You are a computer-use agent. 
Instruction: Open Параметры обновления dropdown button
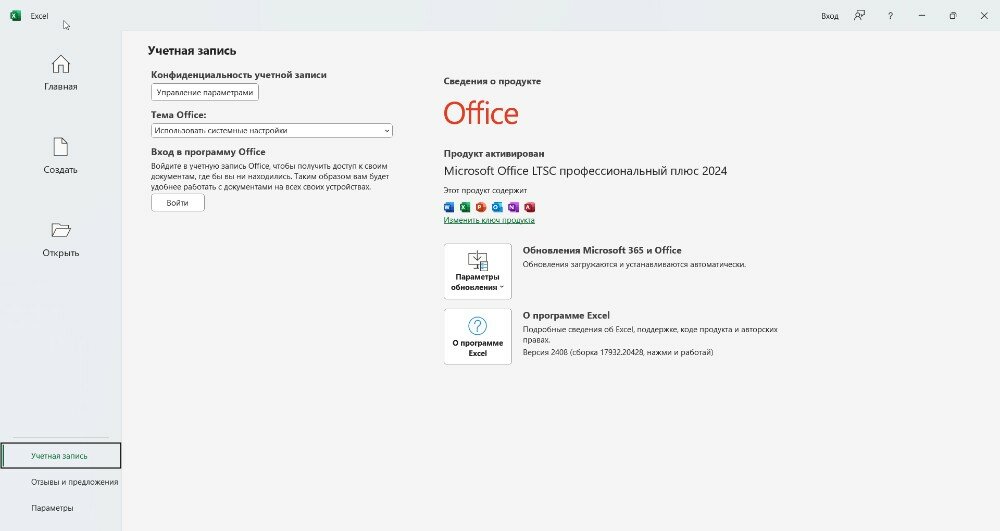click(x=478, y=271)
